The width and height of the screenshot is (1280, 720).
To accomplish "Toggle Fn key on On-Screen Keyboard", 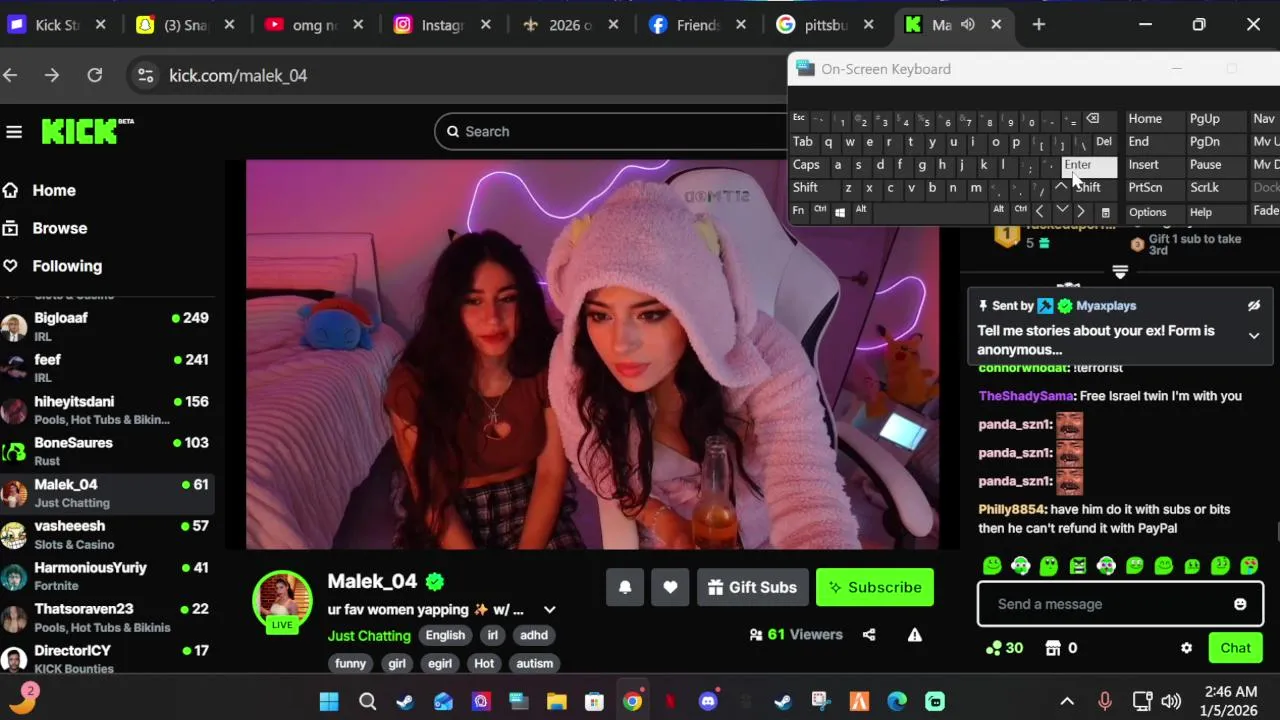I will pos(798,211).
